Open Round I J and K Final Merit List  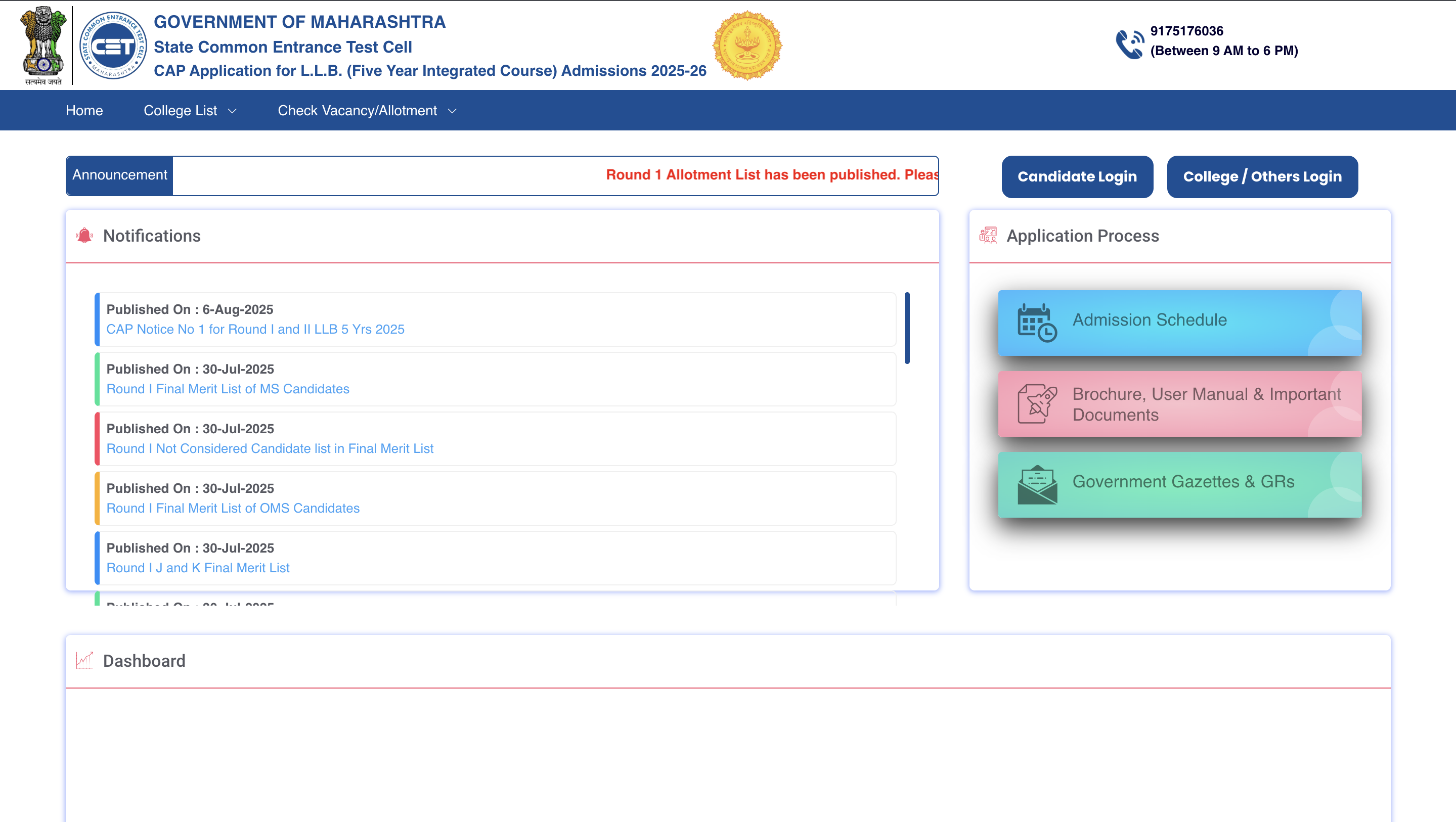(198, 567)
